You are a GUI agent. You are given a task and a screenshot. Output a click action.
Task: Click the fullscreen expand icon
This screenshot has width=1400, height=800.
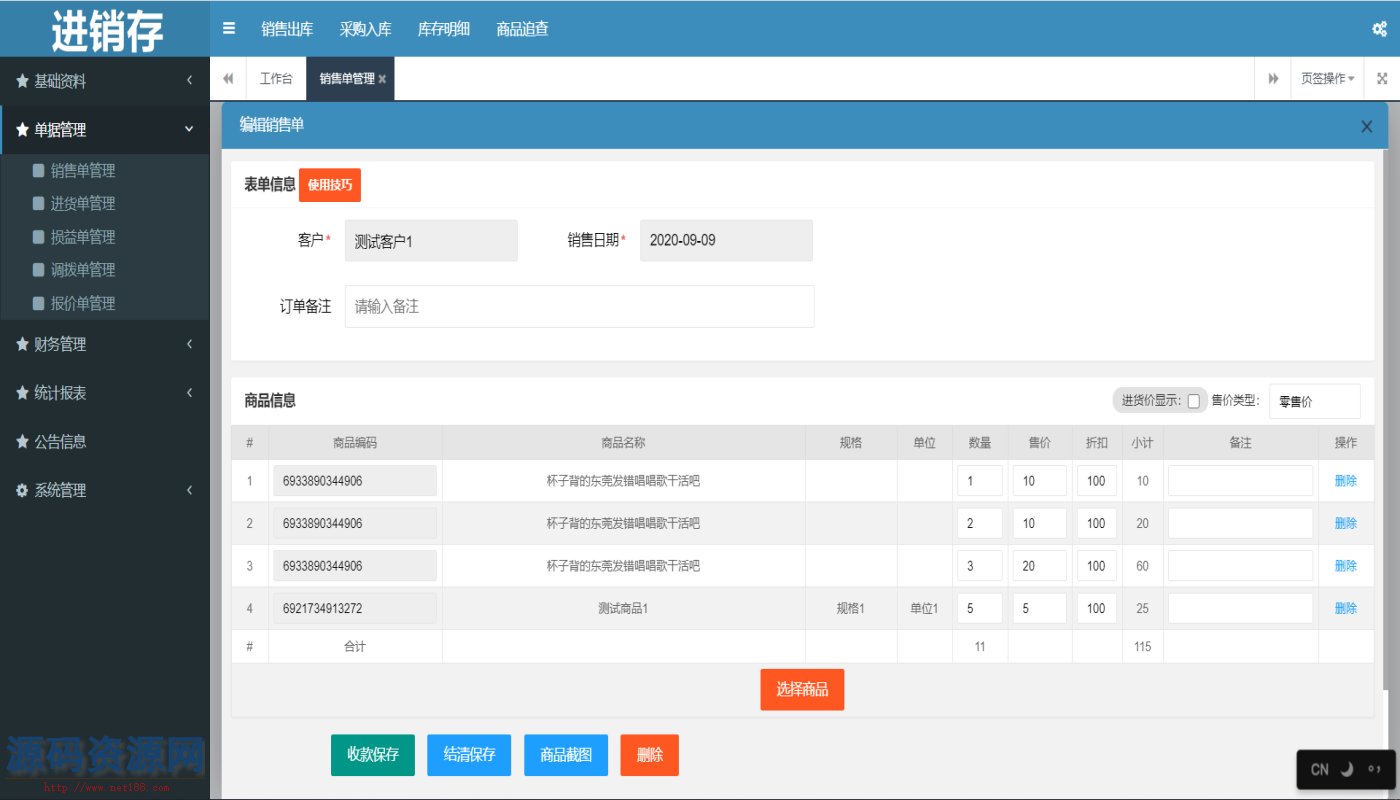[x=1382, y=79]
